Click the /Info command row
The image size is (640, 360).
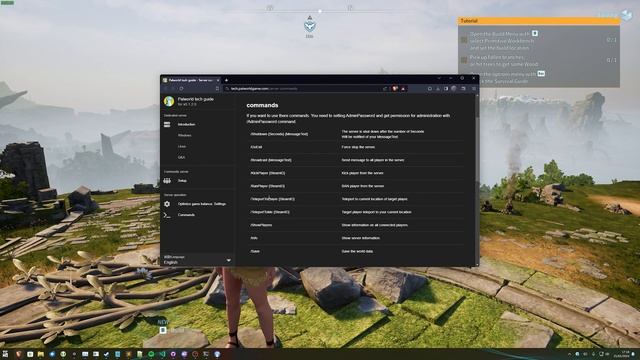pyautogui.click(x=356, y=238)
